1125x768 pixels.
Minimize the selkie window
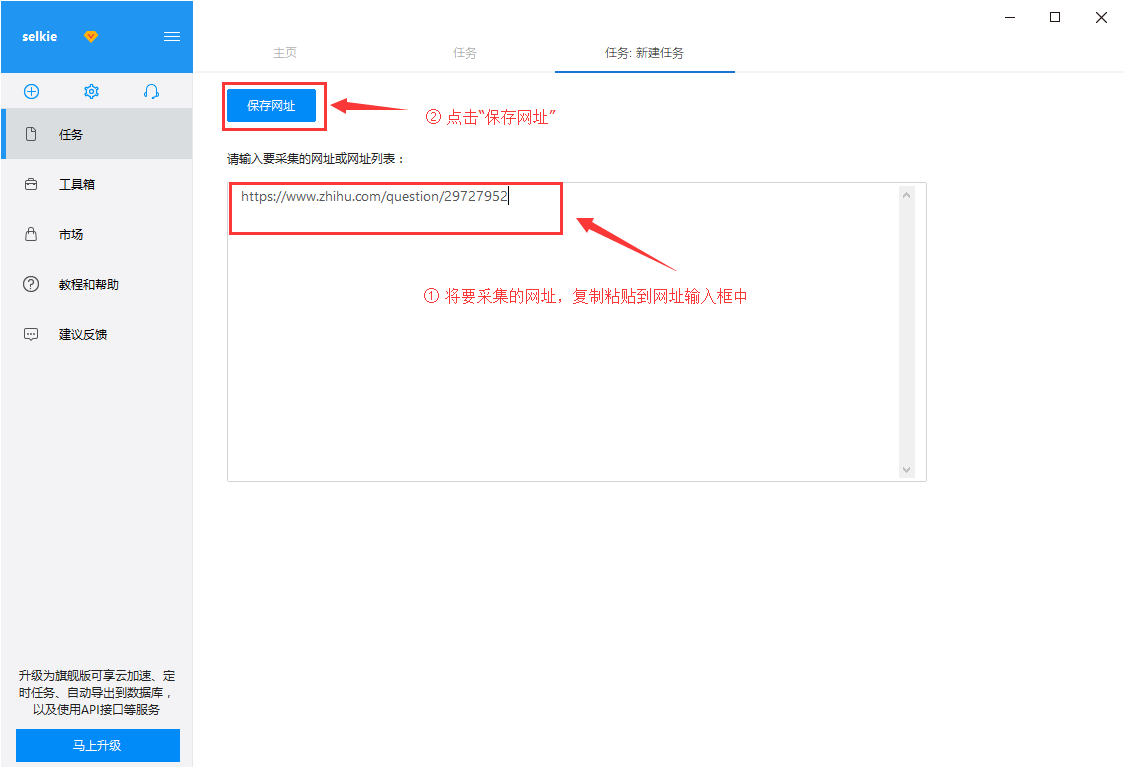[1009, 17]
